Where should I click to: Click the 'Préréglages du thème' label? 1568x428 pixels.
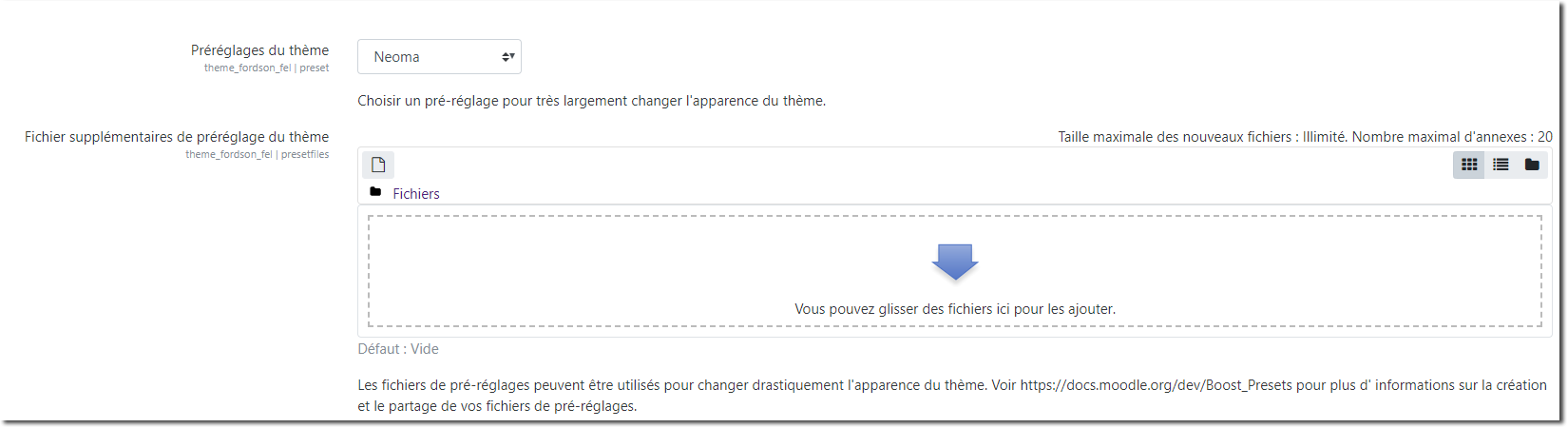tap(259, 50)
